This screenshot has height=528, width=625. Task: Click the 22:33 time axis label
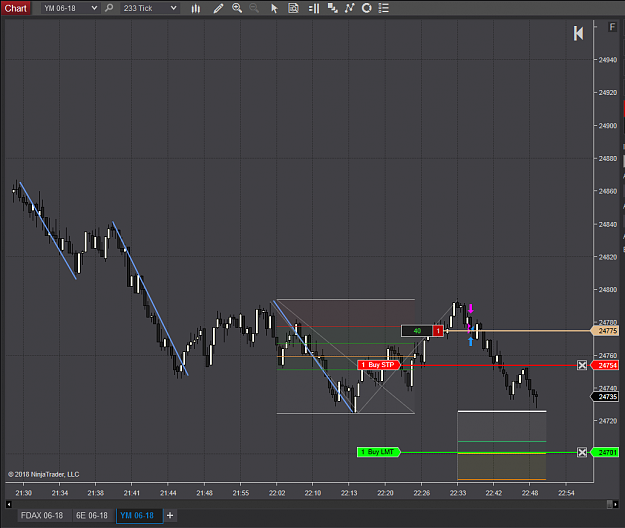point(458,493)
